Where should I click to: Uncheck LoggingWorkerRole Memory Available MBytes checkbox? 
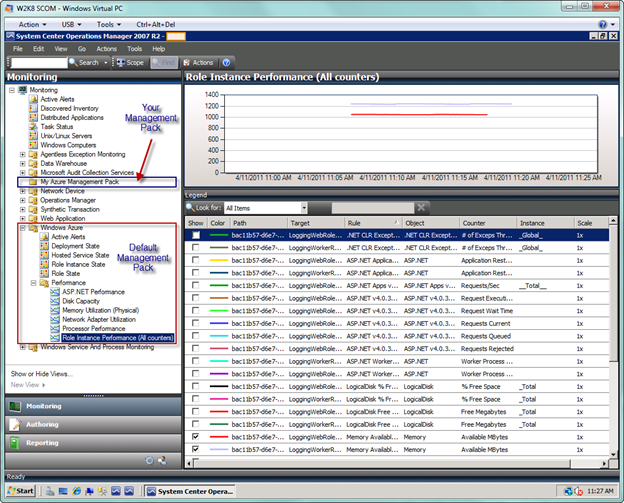point(195,449)
